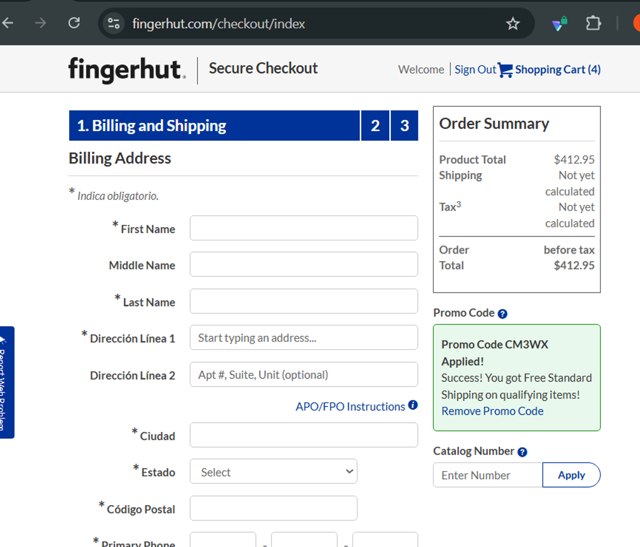Click the Billing Address heading
The height and width of the screenshot is (547, 640).
point(120,158)
